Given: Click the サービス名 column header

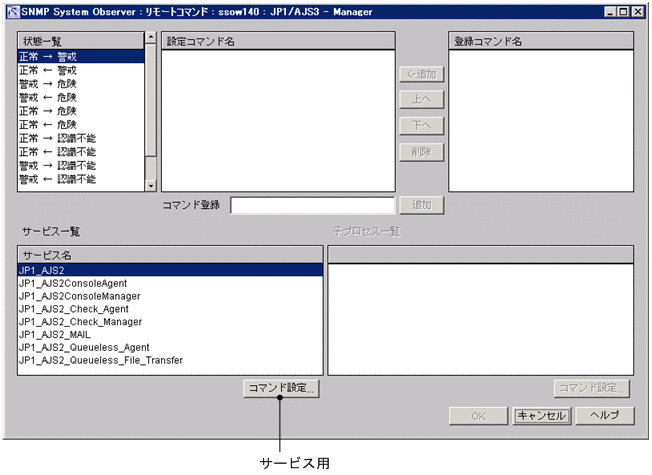Looking at the screenshot, I should pyautogui.click(x=170, y=255).
